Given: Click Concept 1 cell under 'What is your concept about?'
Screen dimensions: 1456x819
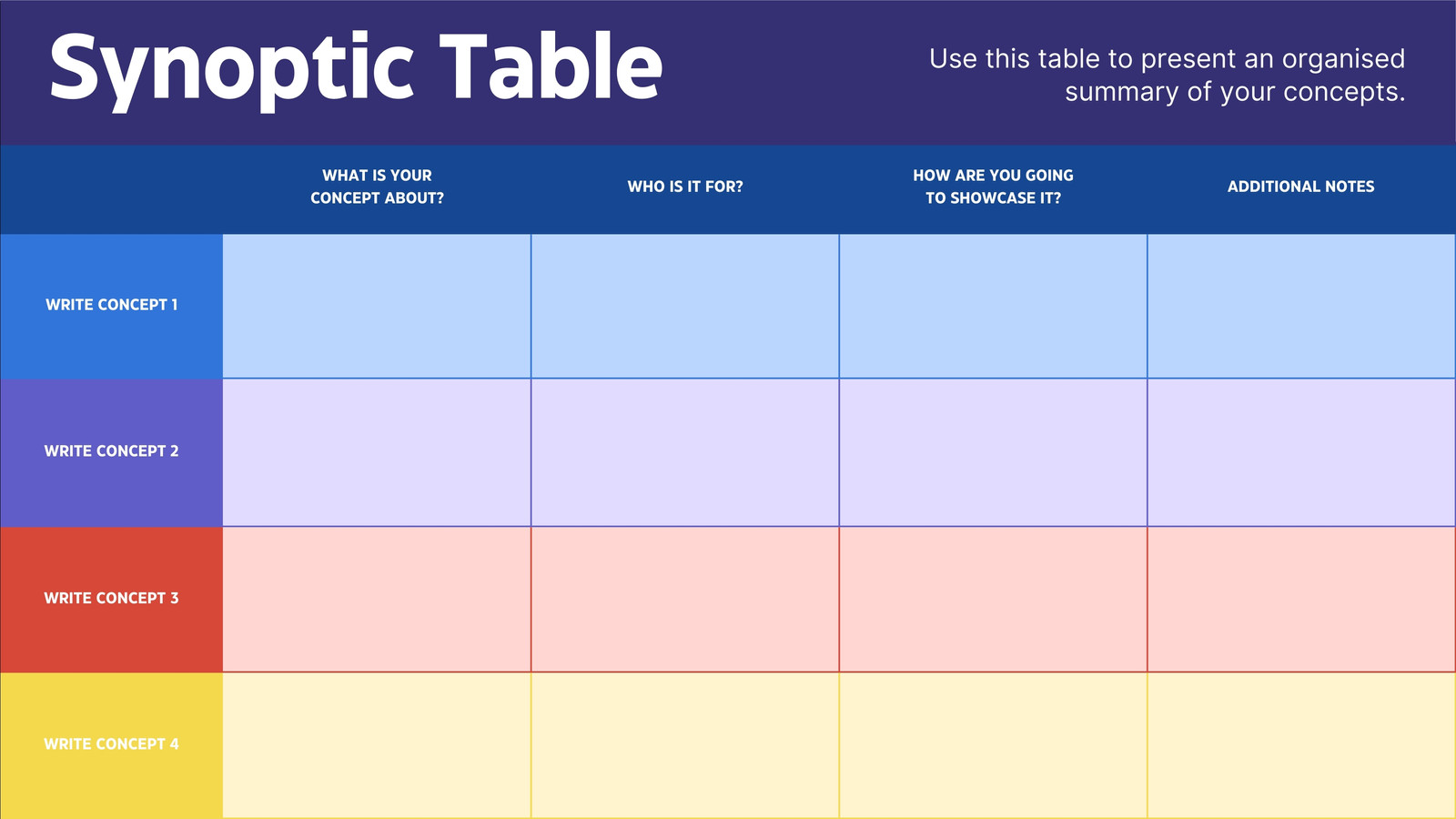Looking at the screenshot, I should click(x=377, y=306).
